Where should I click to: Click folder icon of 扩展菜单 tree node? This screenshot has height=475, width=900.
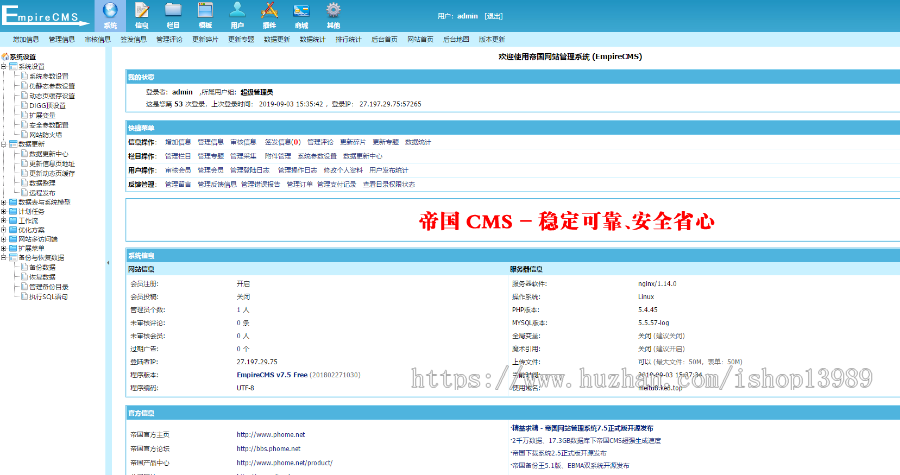tap(13, 248)
